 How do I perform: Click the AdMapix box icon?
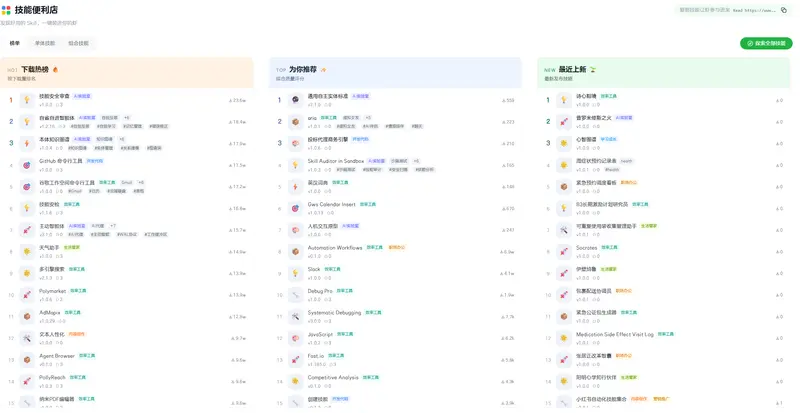pos(27,317)
